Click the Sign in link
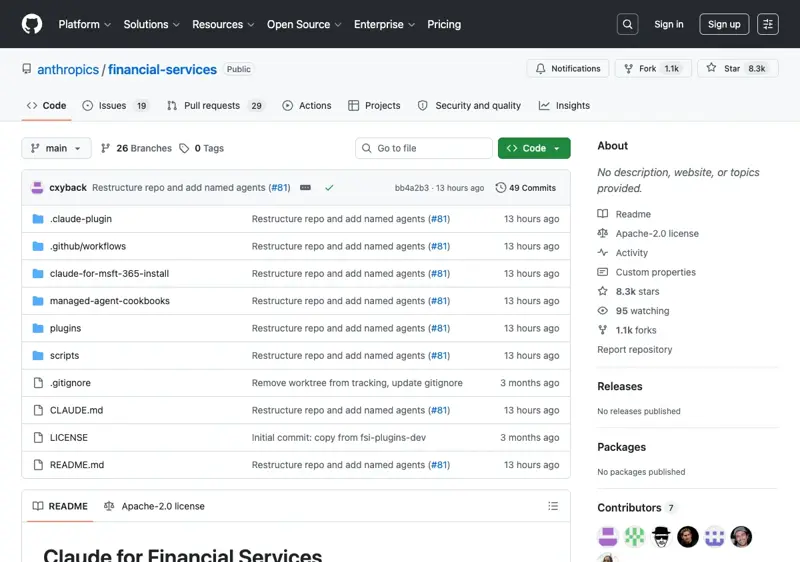 click(668, 24)
